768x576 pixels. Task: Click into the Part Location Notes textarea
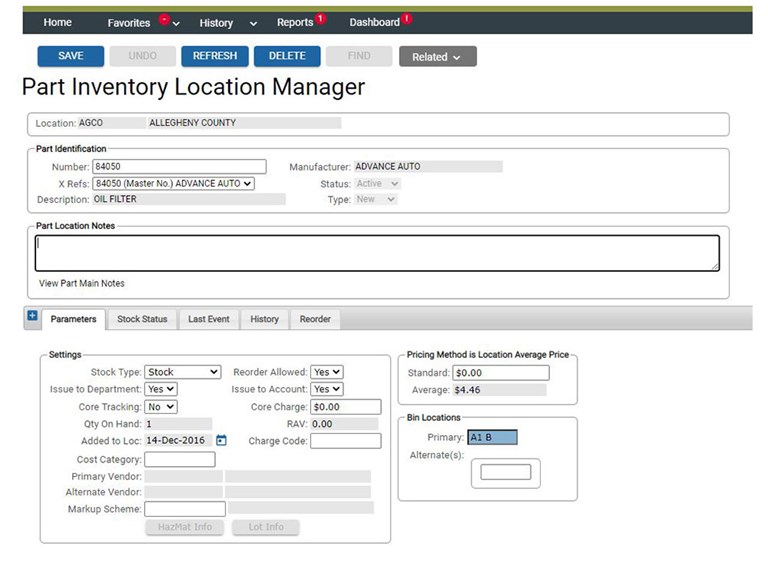click(377, 253)
